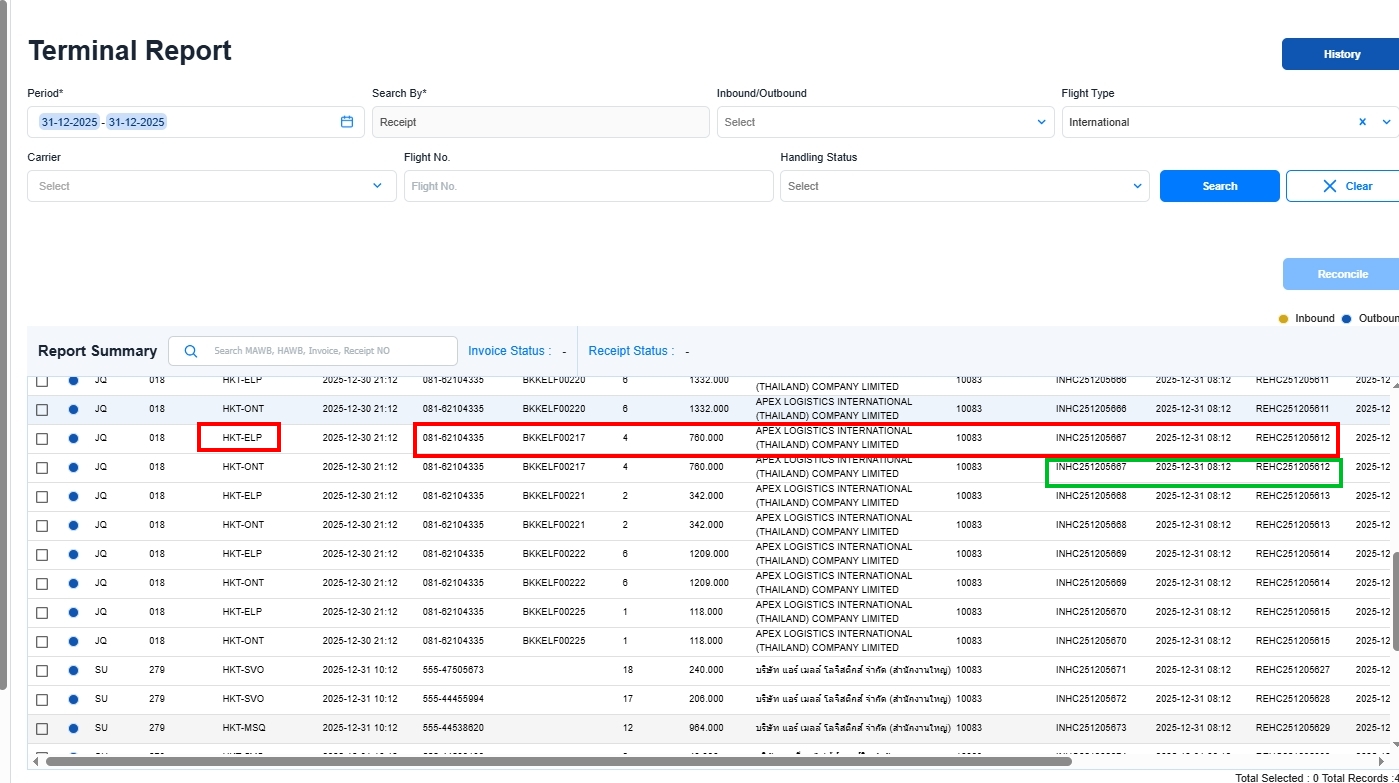Open the Carrier select dropdown
The height and width of the screenshot is (783, 1399).
211,186
